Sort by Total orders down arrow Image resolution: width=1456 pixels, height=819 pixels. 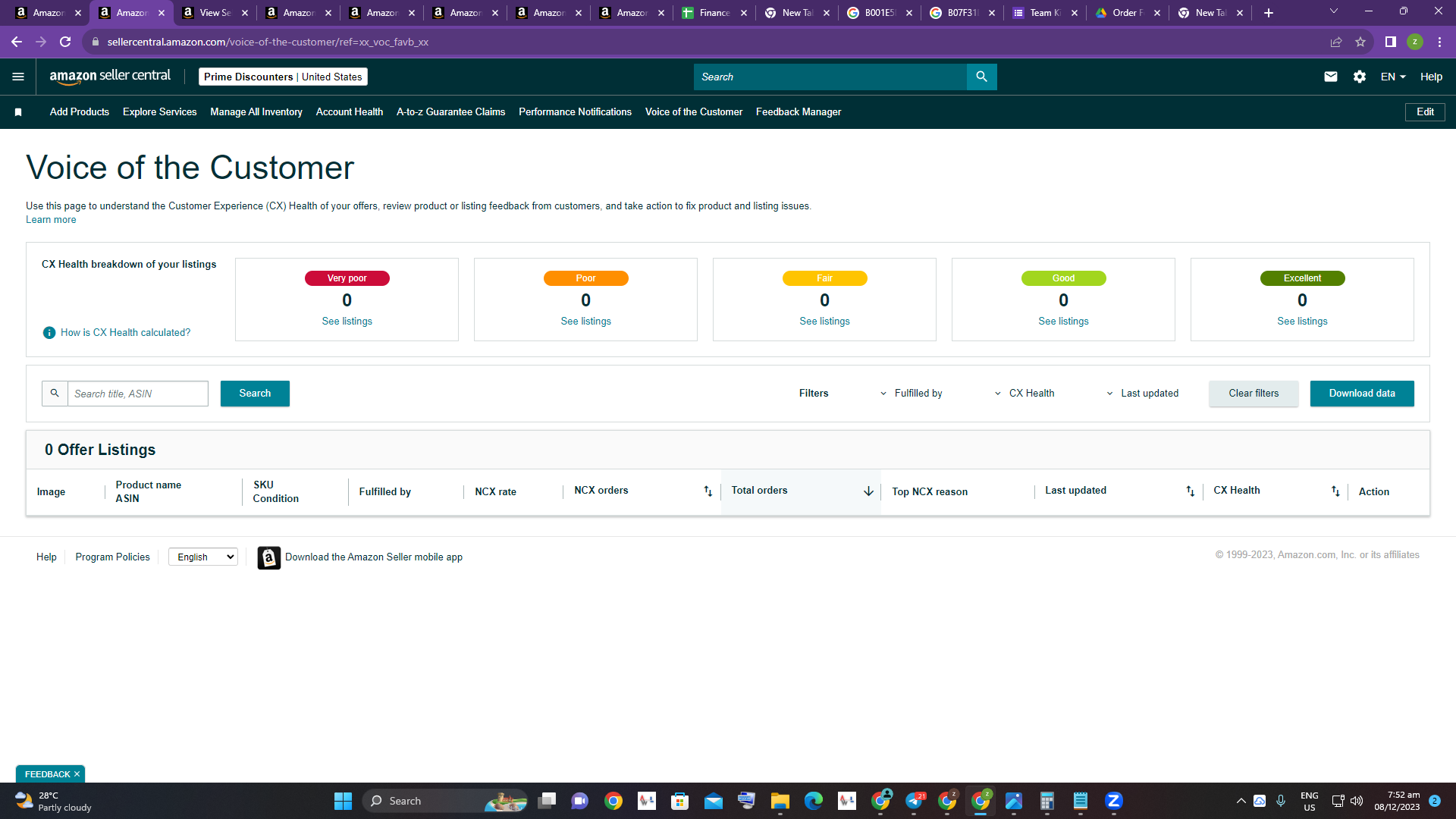[868, 491]
